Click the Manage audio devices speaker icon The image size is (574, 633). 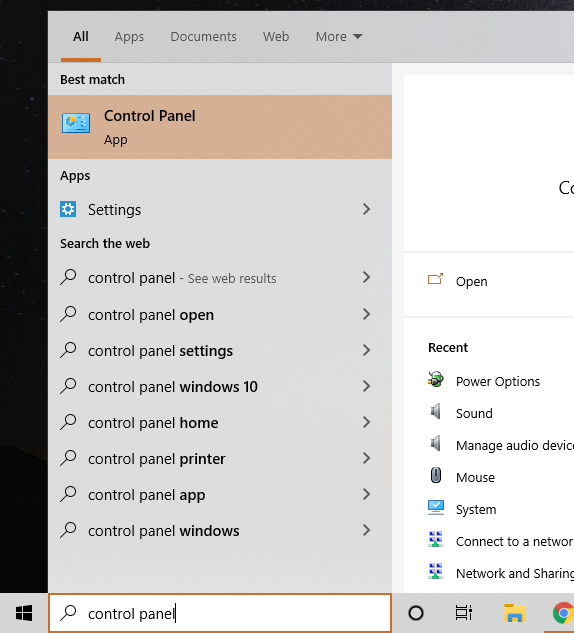(436, 444)
